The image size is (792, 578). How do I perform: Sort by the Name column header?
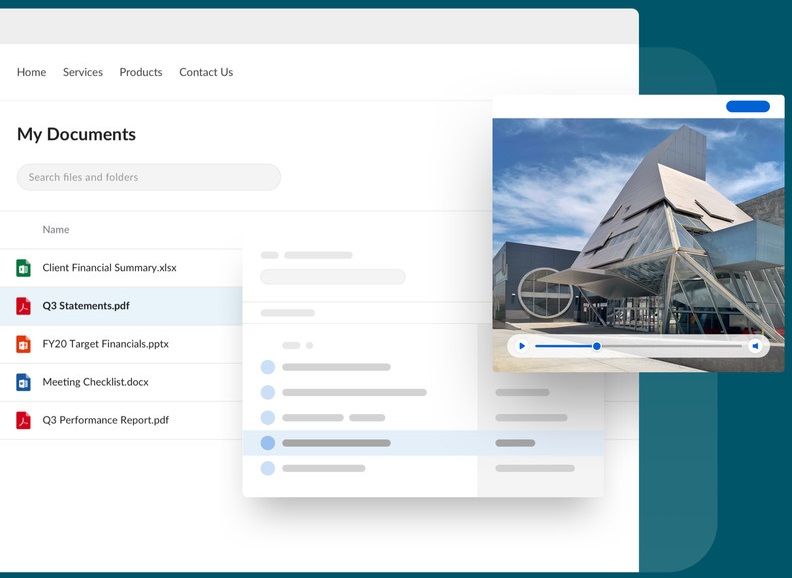click(56, 230)
